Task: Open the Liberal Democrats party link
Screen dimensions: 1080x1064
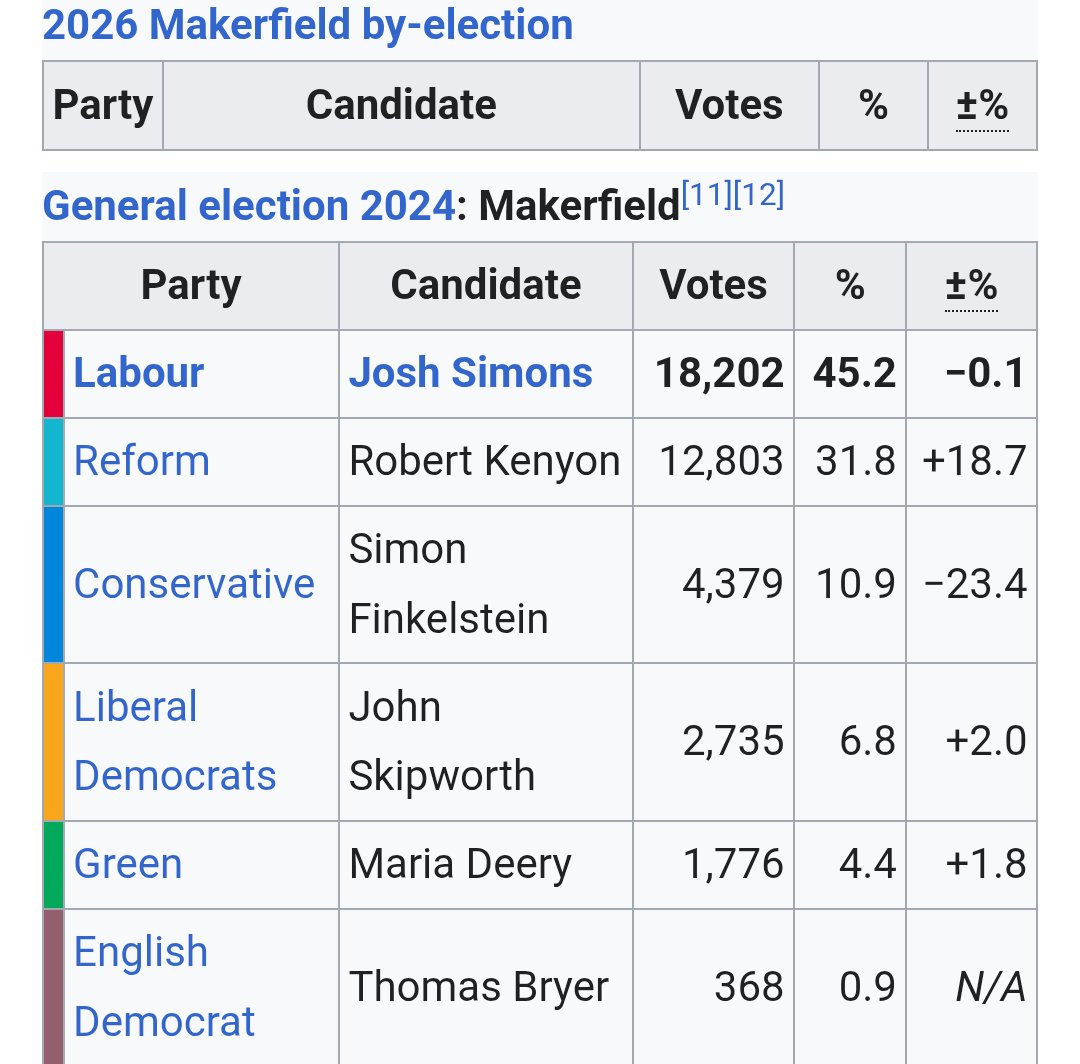Action: 175,741
